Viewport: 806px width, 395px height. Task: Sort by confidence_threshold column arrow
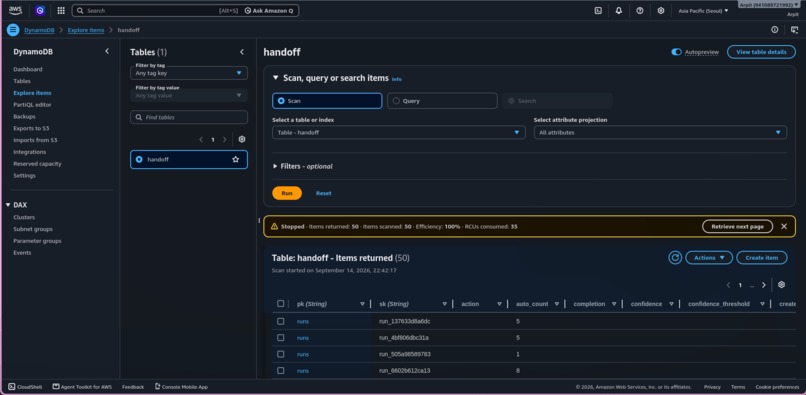point(762,304)
